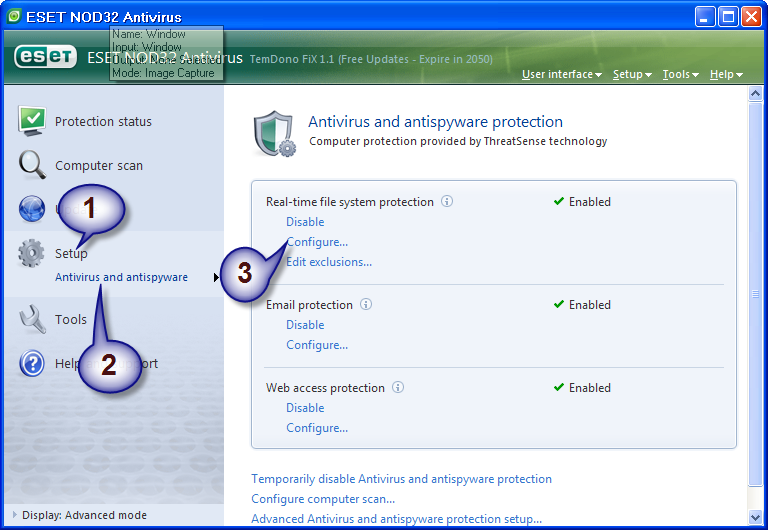Click Enabled status for Web access protection
The width and height of the screenshot is (768, 530).
(x=582, y=387)
